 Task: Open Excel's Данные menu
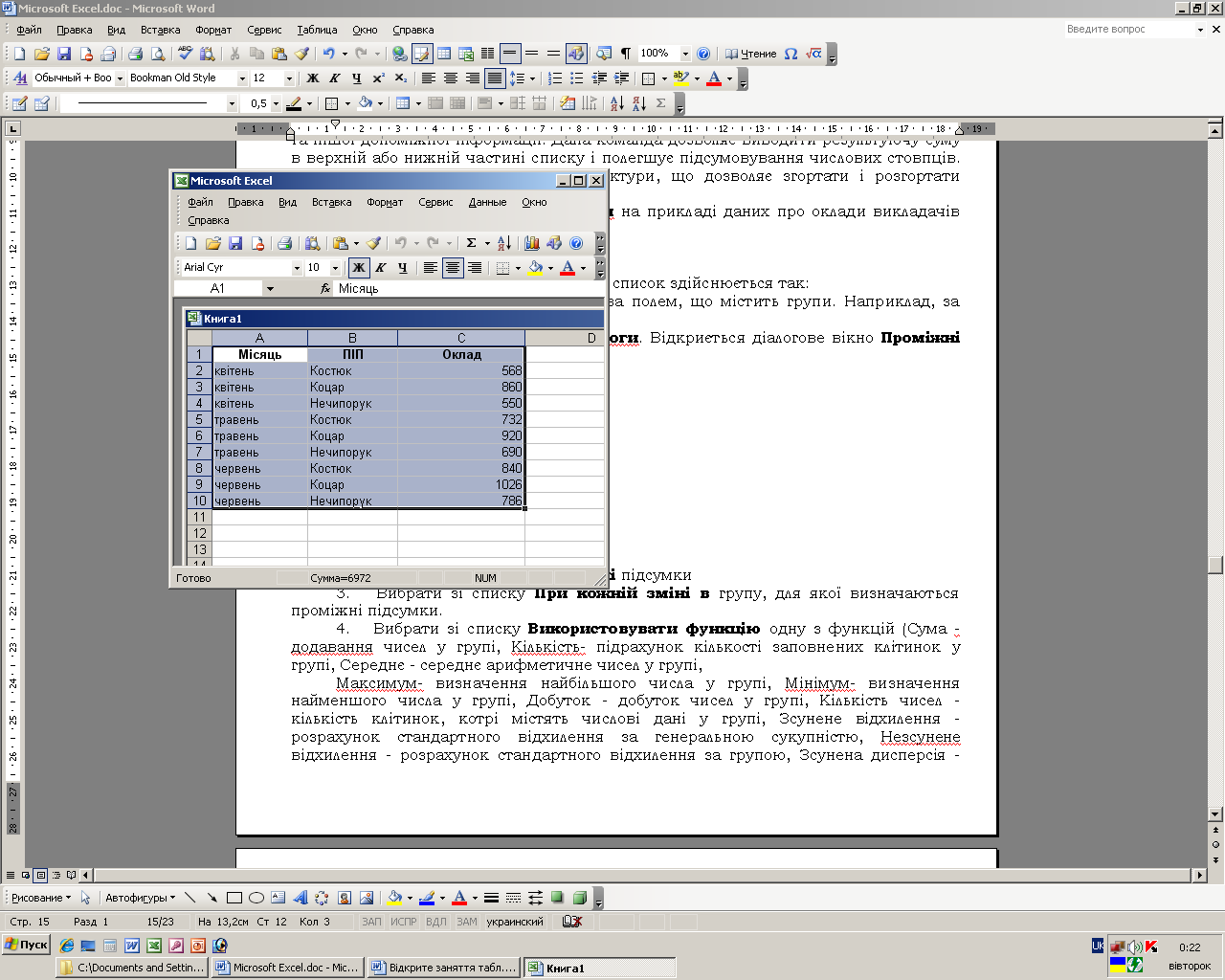(487, 202)
